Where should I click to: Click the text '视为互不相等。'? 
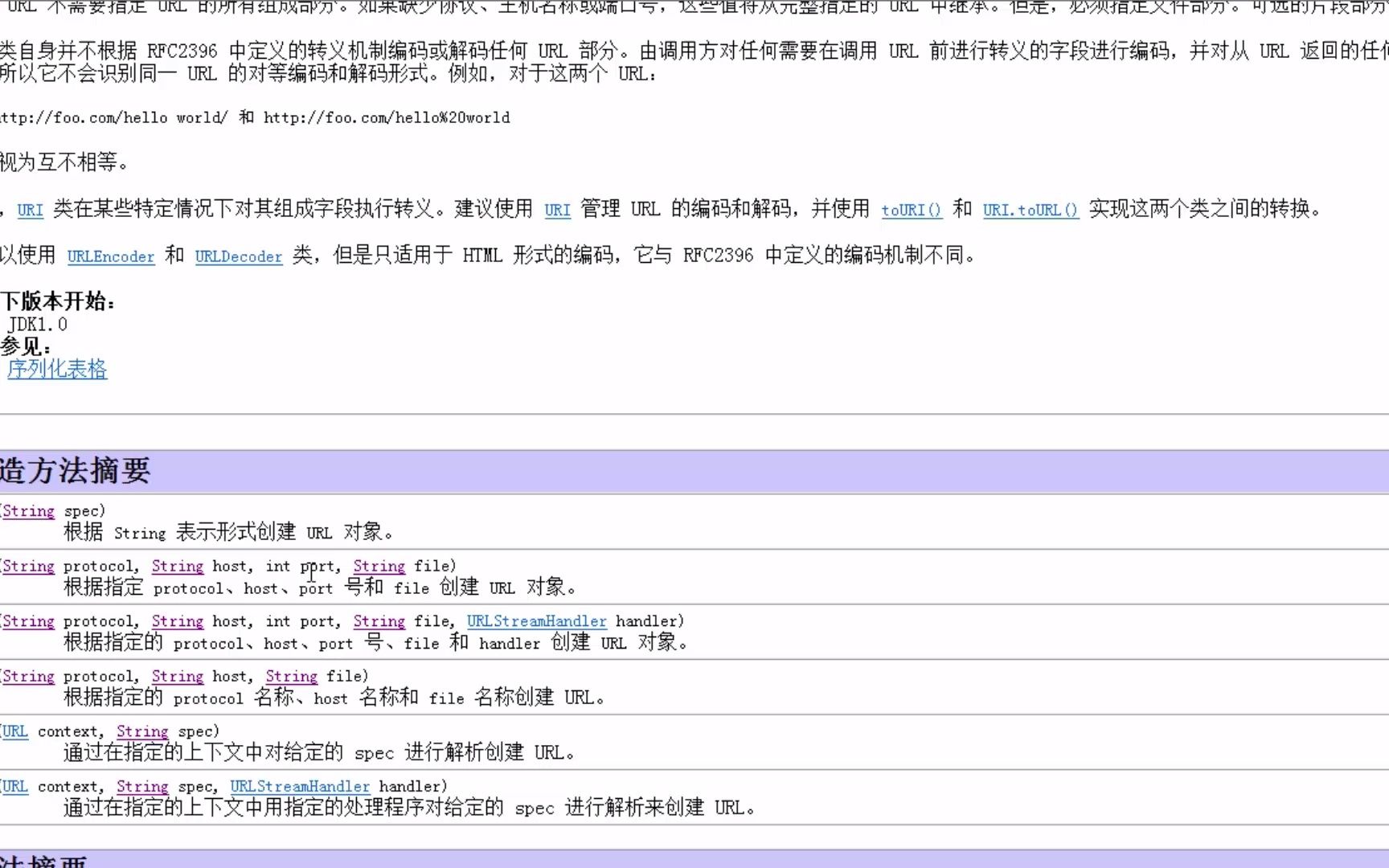tap(64, 162)
